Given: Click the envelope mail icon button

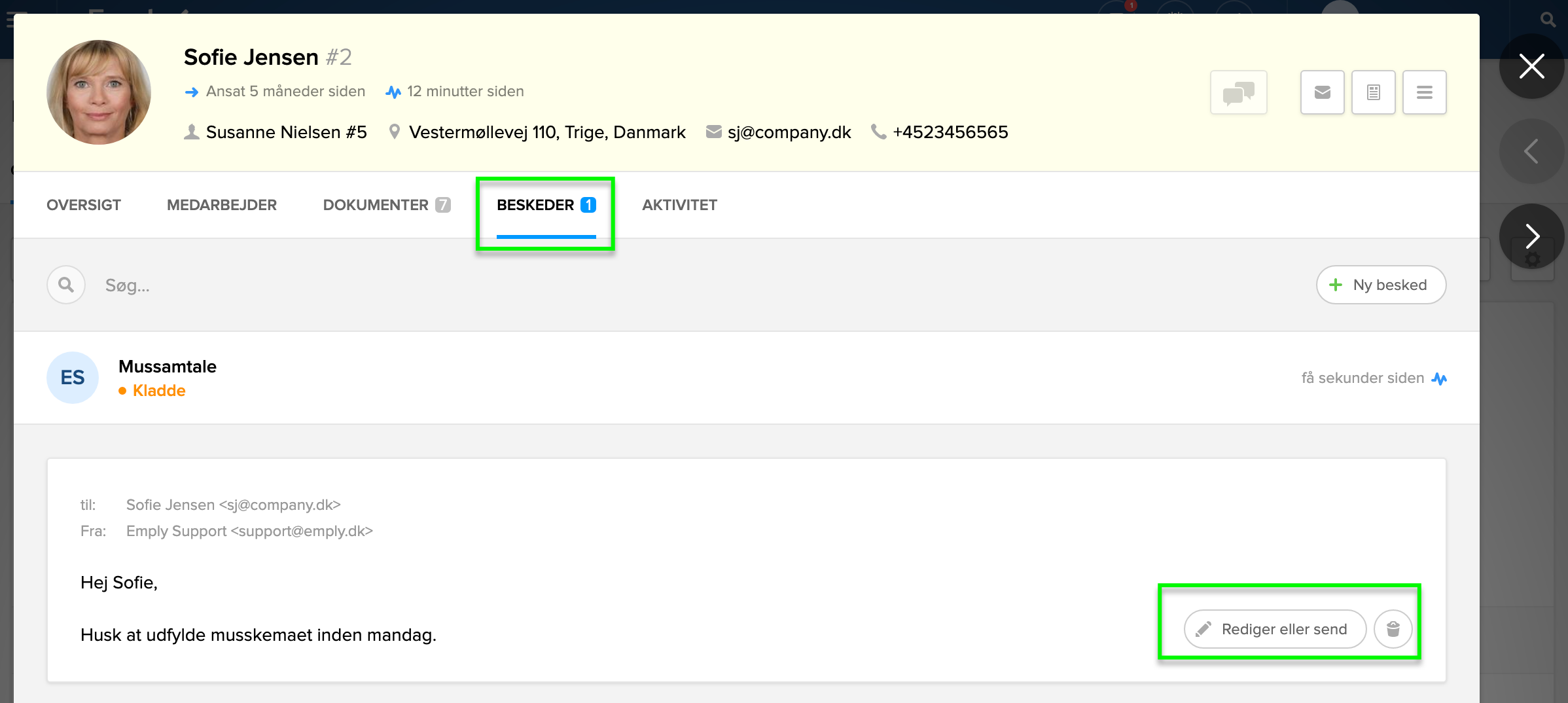Looking at the screenshot, I should 1322,92.
